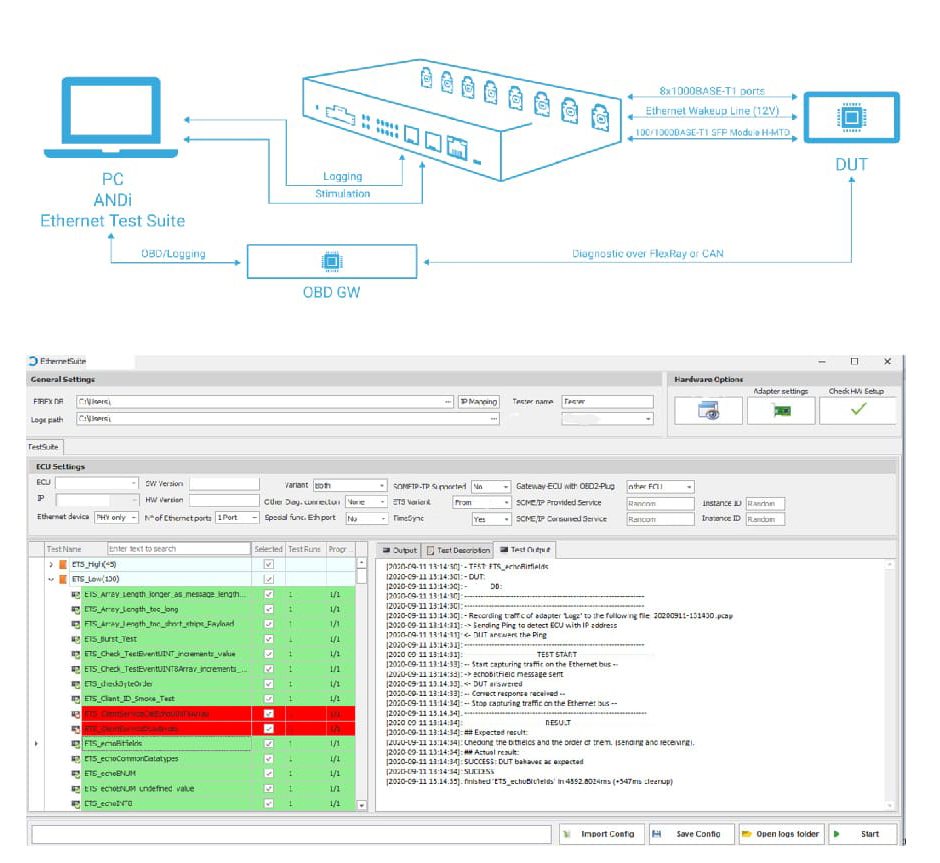Click the test icon of ETS_echoBitfields
The image size is (940, 863).
76,744
